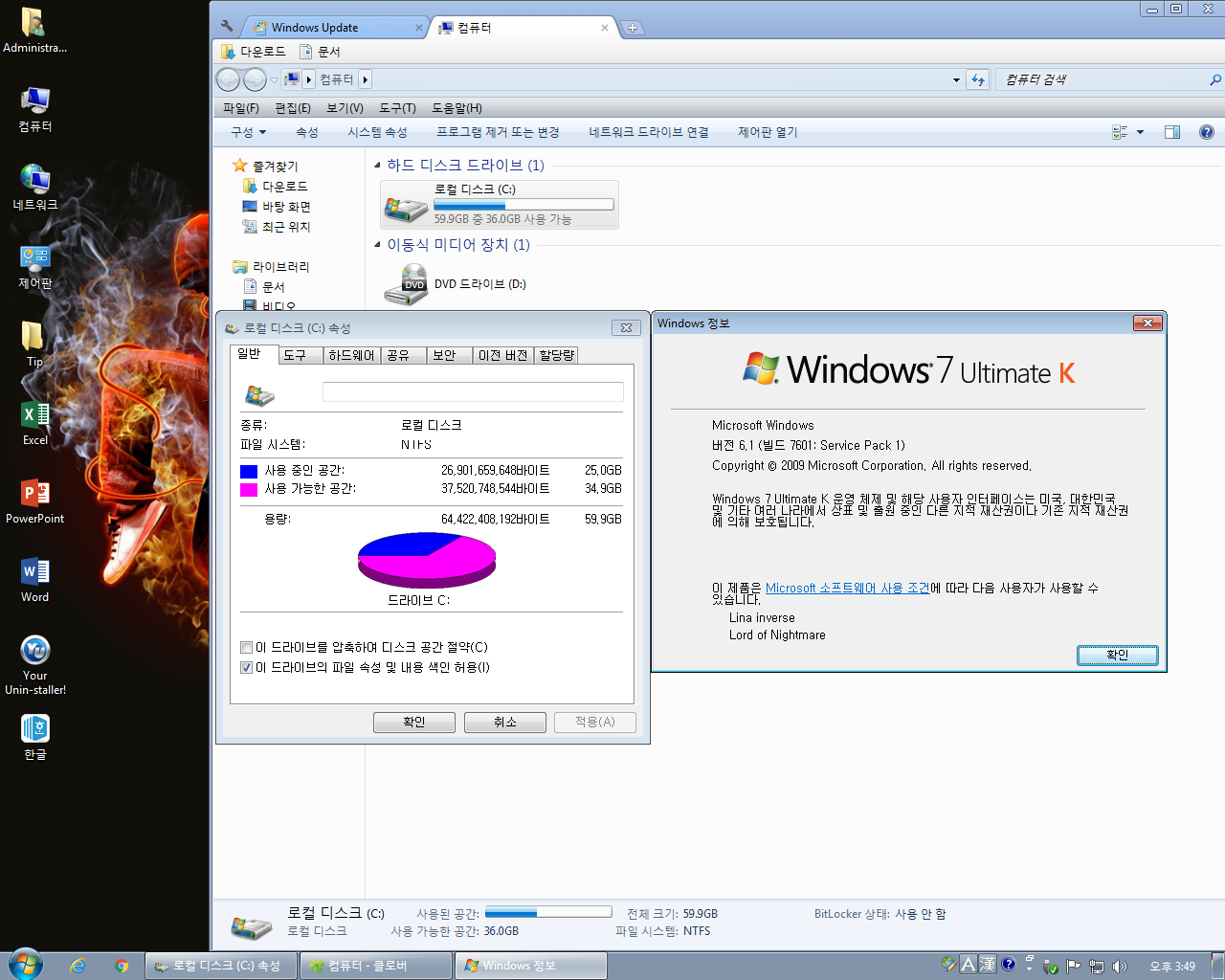The width and height of the screenshot is (1225, 980).
Task: Click the drive label text field
Action: click(x=473, y=391)
